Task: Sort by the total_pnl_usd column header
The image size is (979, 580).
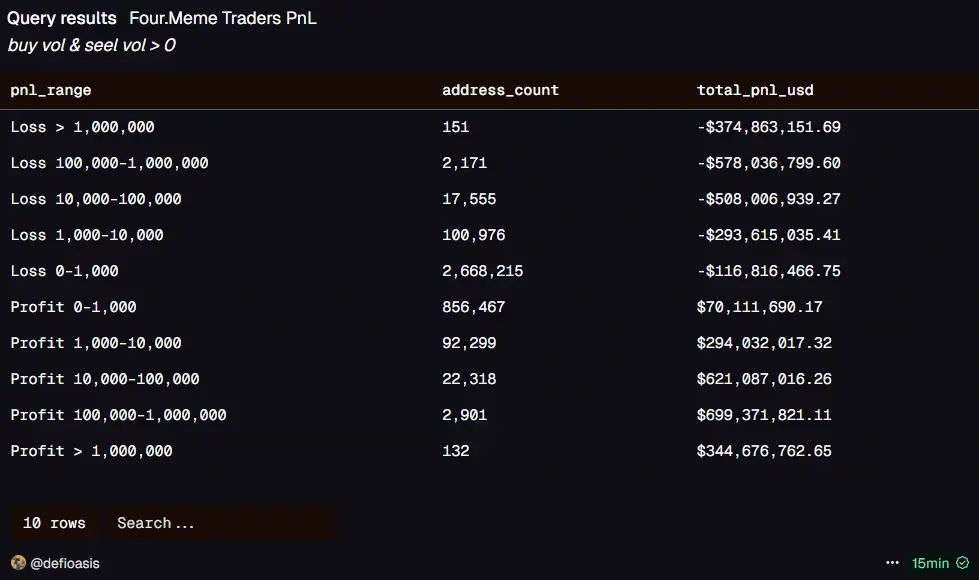Action: [x=755, y=90]
